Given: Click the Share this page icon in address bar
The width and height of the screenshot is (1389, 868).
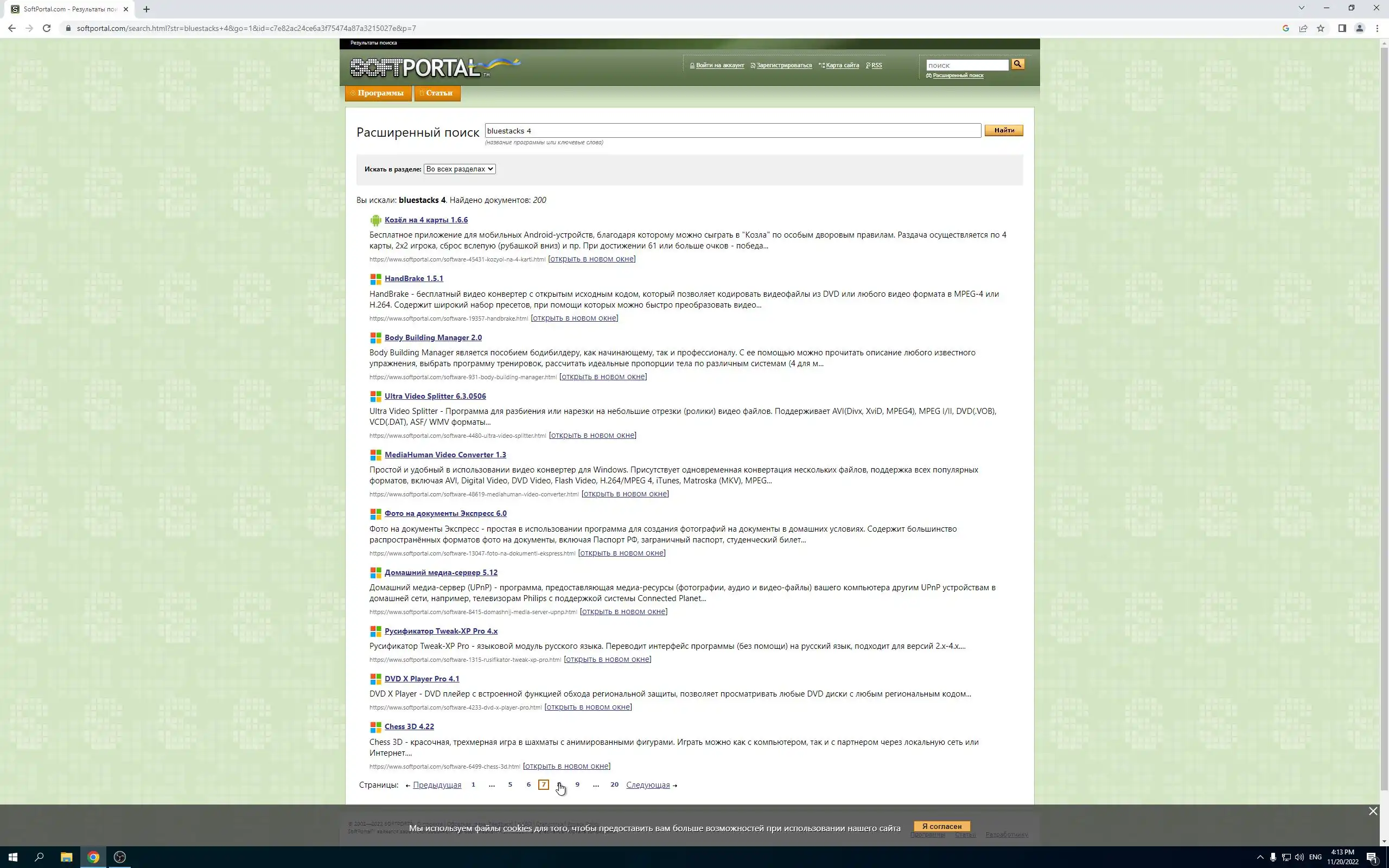Looking at the screenshot, I should click(x=1303, y=28).
